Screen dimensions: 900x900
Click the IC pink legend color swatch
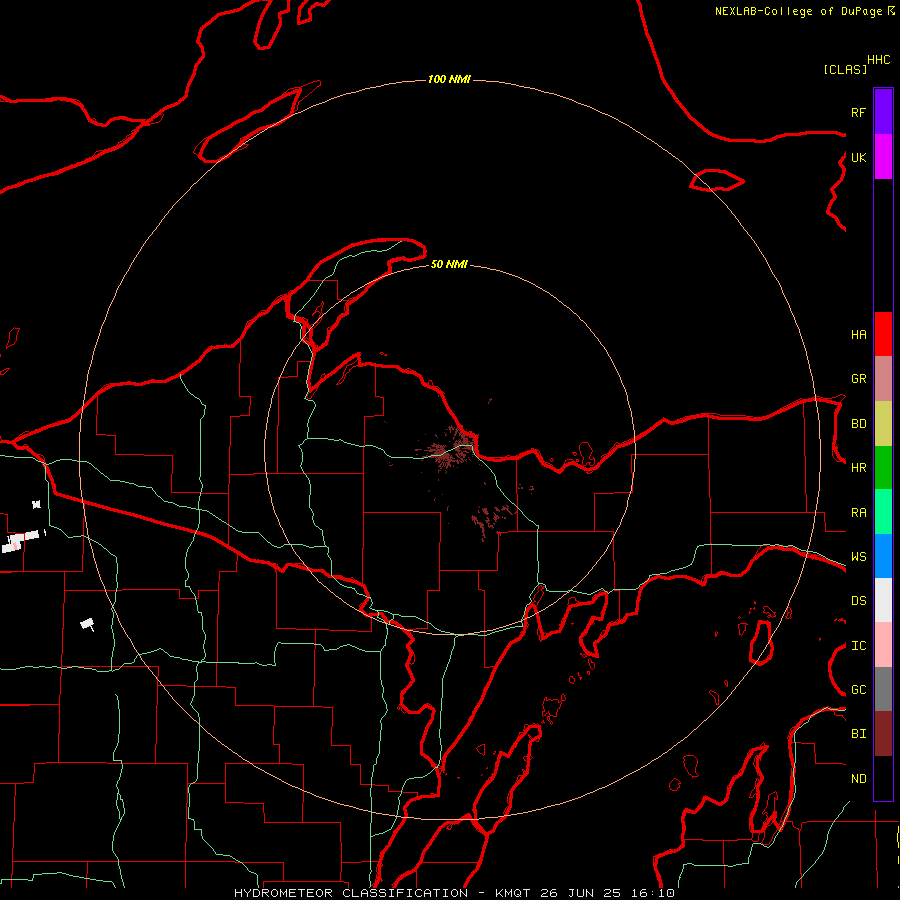(883, 645)
